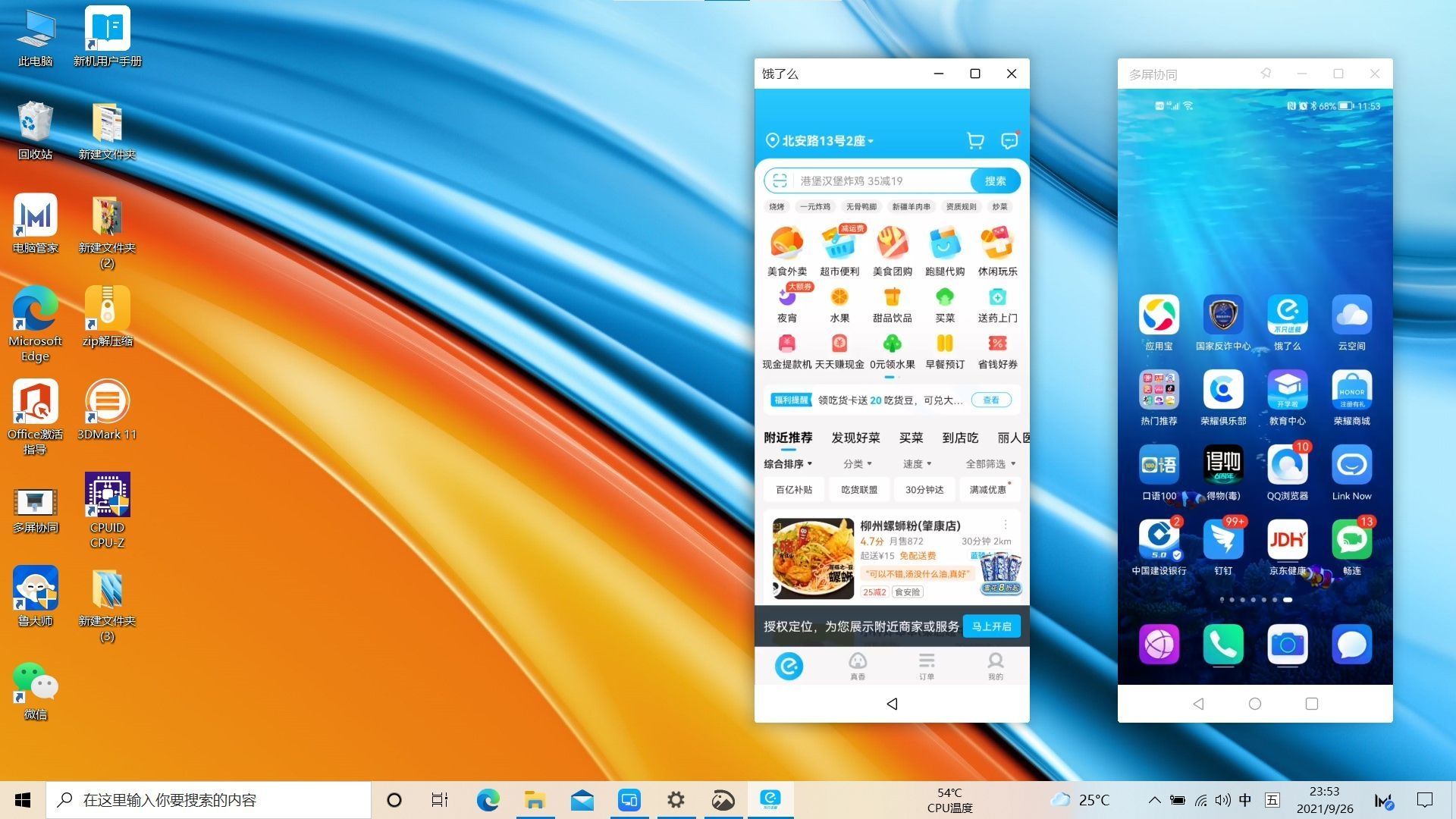Open the 订单 tab in the bottom bar
1456x819 pixels.
click(927, 665)
